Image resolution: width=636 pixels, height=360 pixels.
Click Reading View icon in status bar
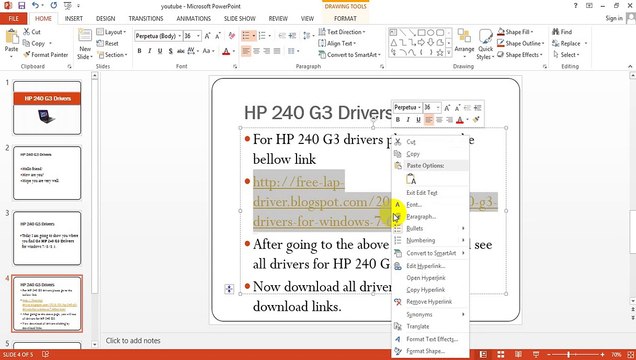click(x=518, y=355)
